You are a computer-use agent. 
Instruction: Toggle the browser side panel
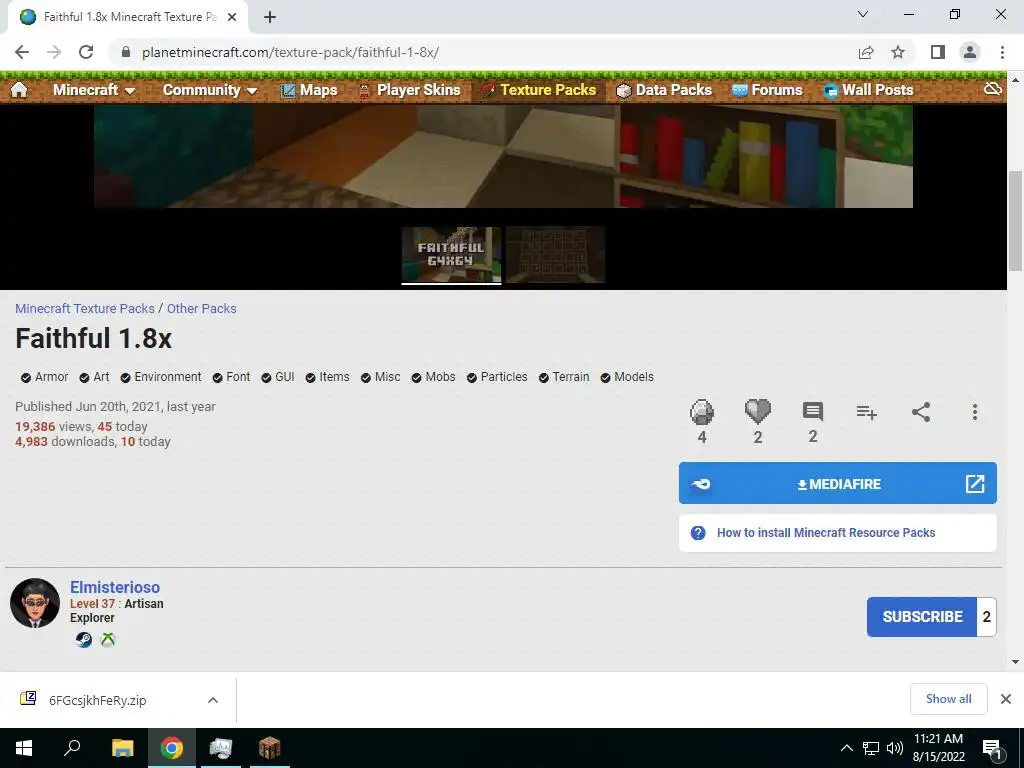[x=938, y=52]
